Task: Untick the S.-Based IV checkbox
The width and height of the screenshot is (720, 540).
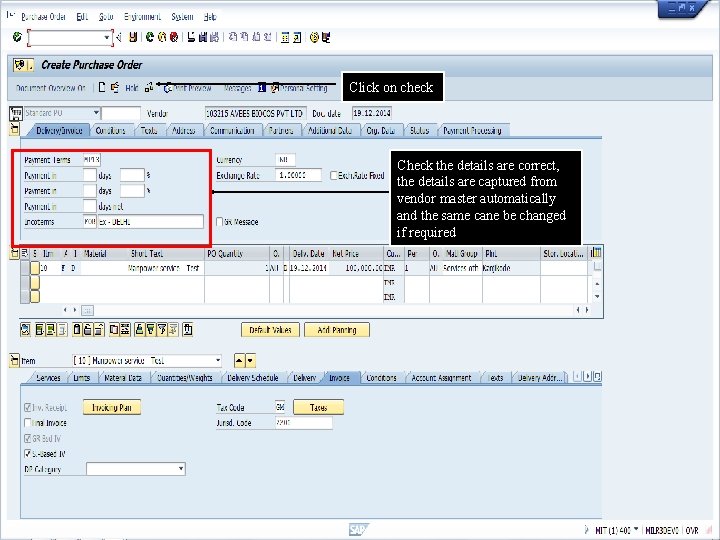Action: pos(28,454)
